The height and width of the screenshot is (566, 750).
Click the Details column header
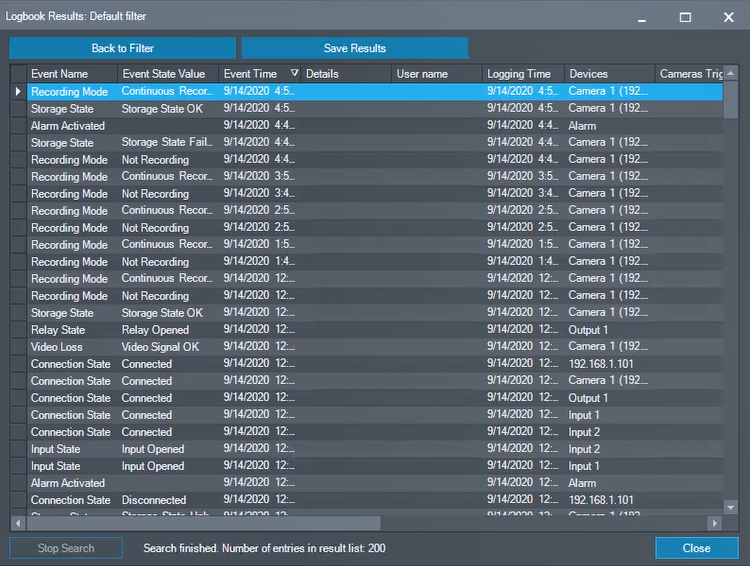(x=322, y=74)
